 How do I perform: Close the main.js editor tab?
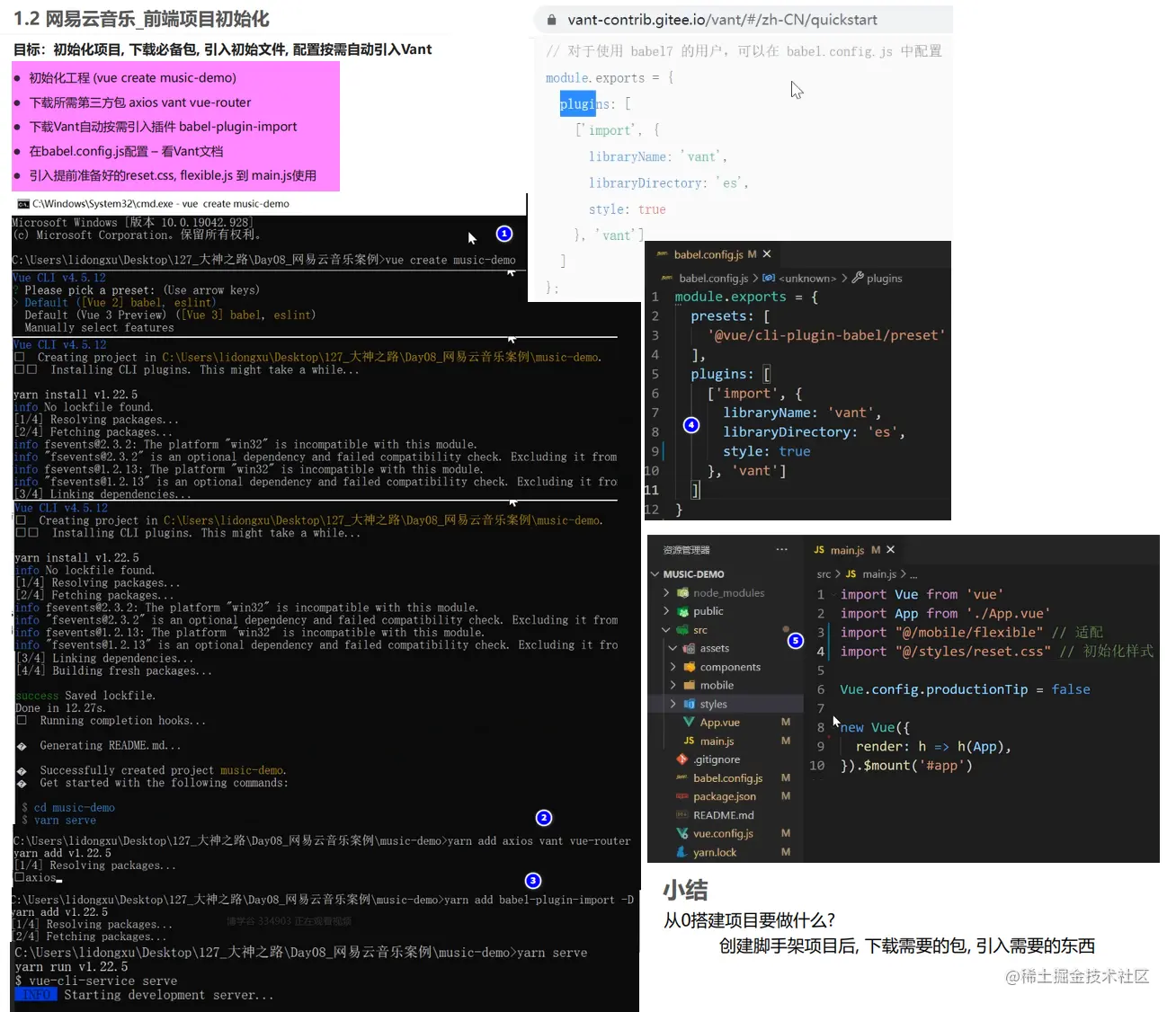coord(891,549)
